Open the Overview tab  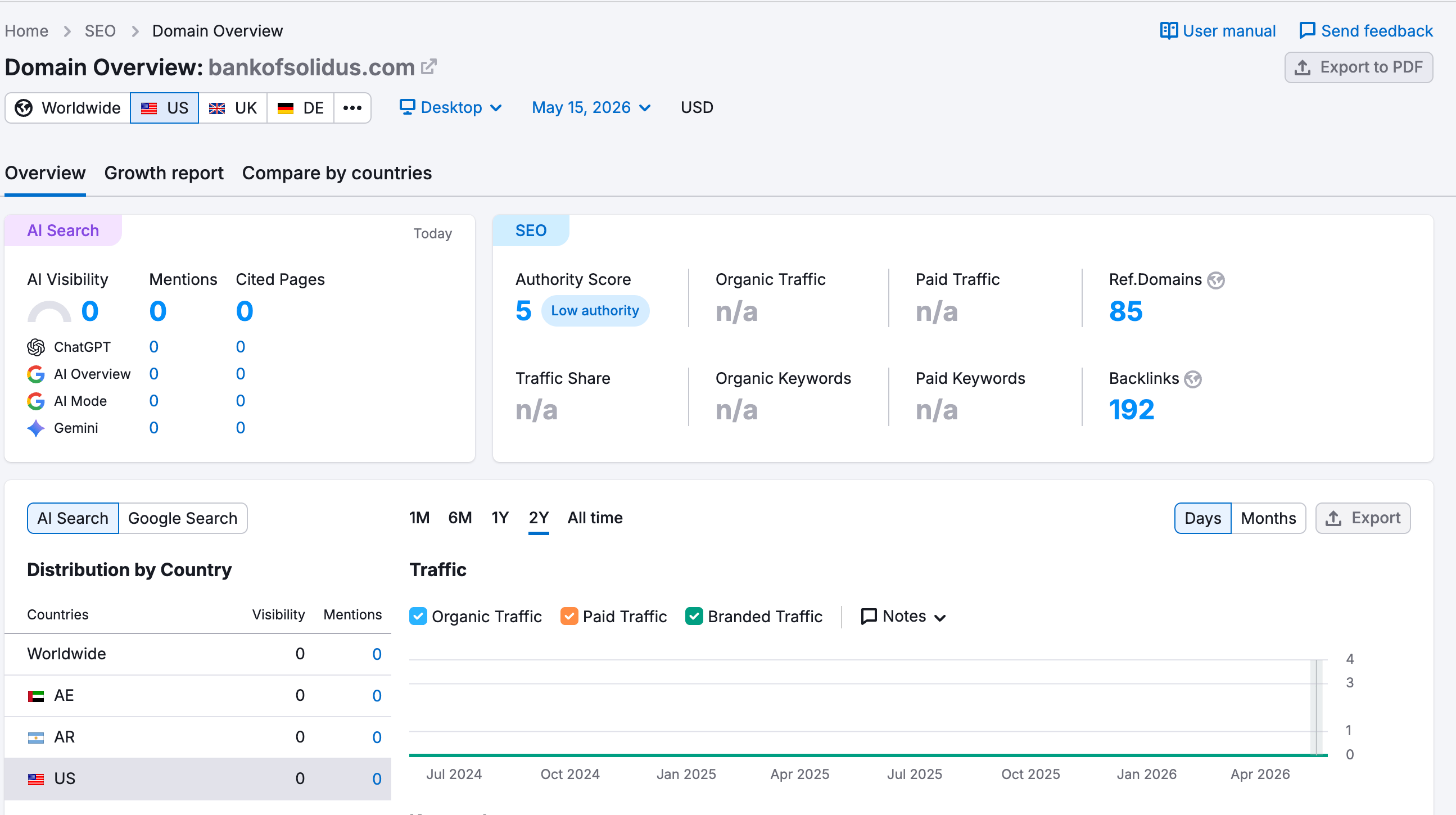45,173
